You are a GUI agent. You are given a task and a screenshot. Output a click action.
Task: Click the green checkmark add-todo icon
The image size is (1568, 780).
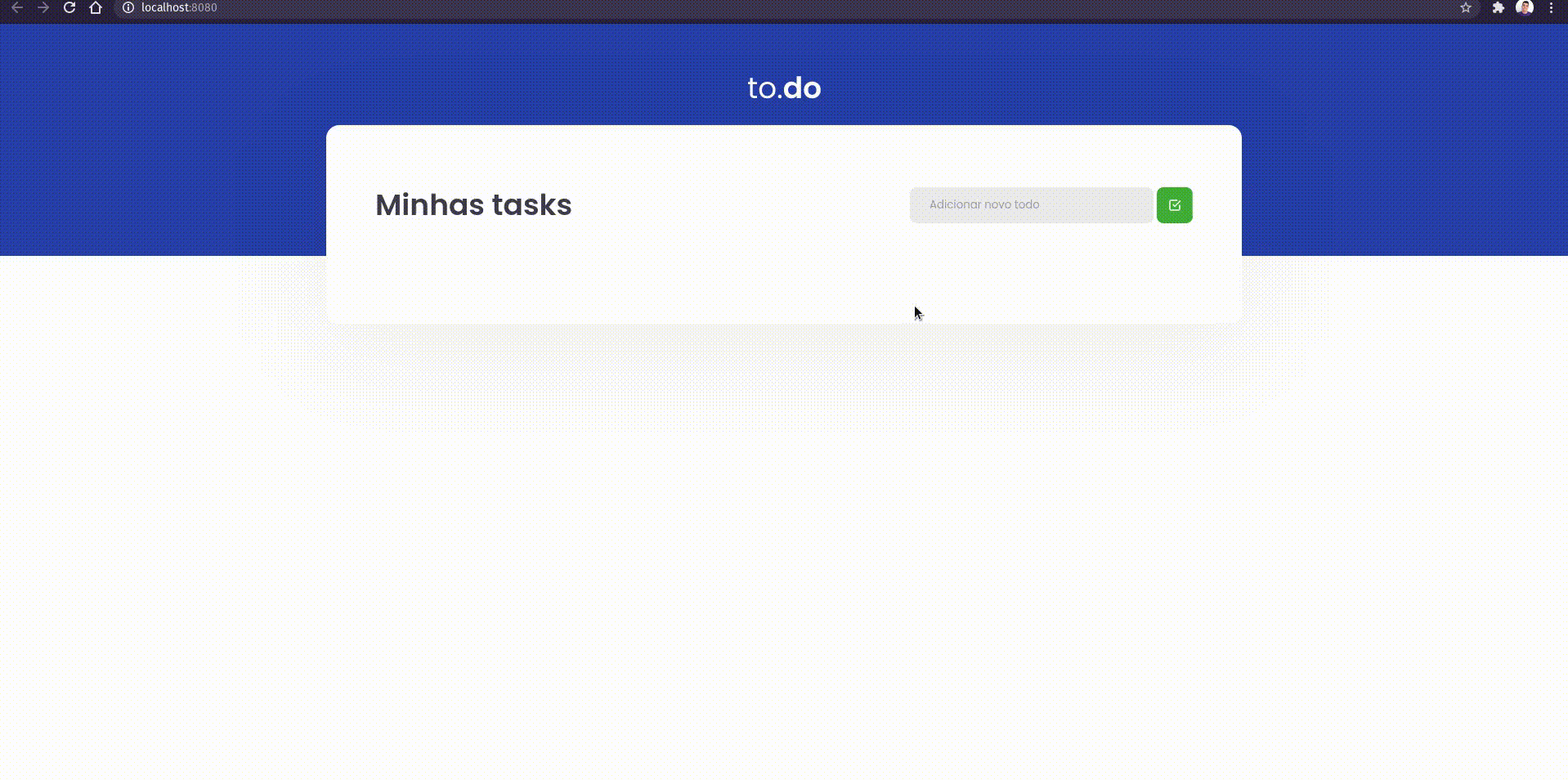1174,204
